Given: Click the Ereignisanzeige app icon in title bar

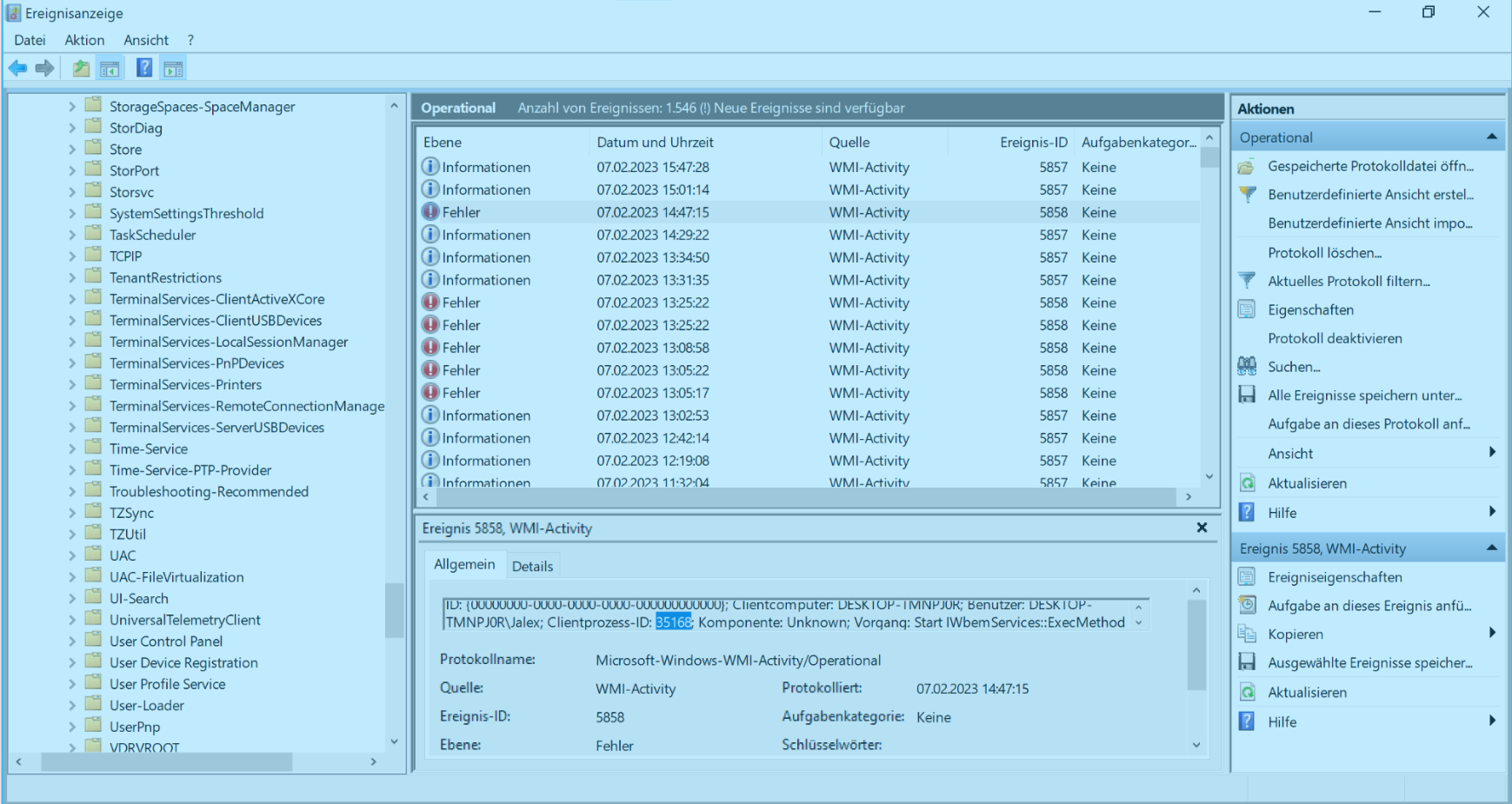Looking at the screenshot, I should 14,13.
